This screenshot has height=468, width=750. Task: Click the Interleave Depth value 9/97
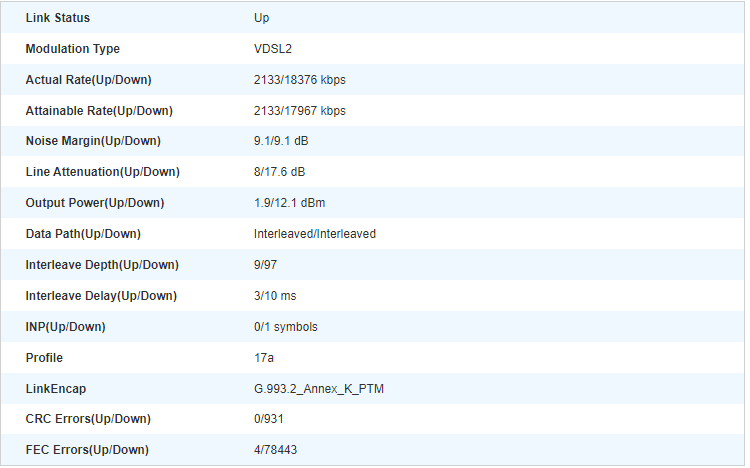(265, 265)
